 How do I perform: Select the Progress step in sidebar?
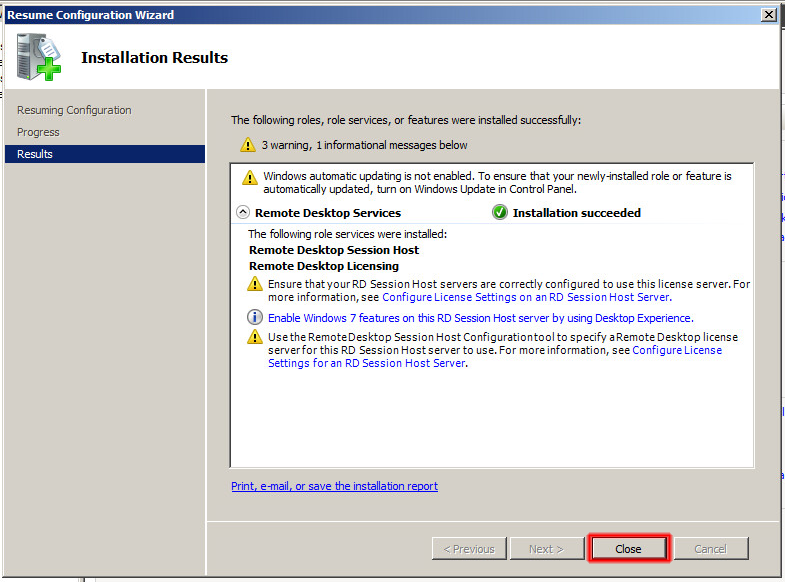[x=38, y=132]
